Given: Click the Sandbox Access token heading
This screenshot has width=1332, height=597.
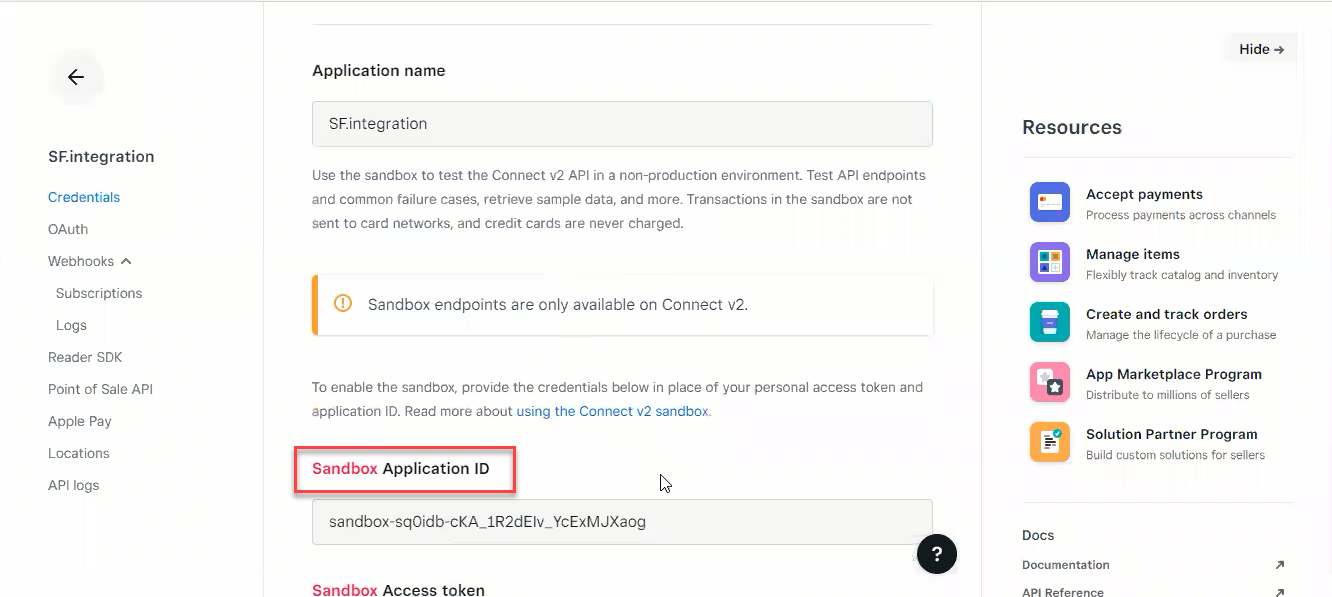Looking at the screenshot, I should 398,590.
